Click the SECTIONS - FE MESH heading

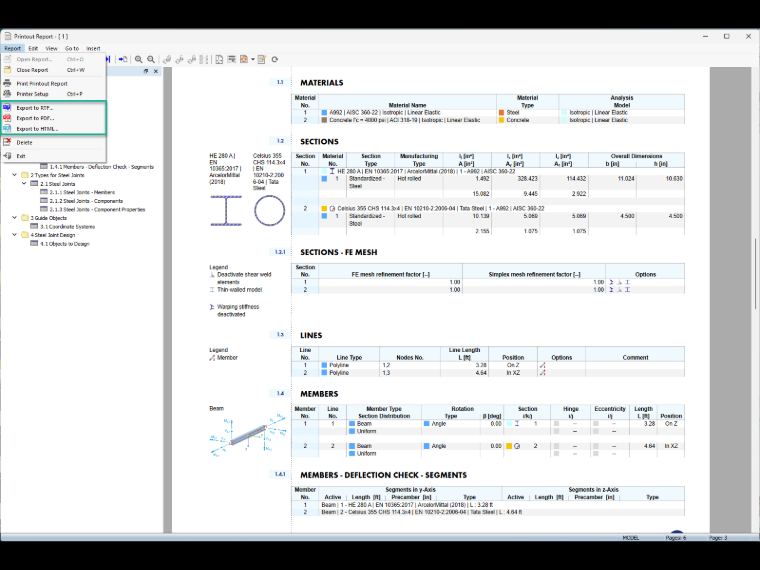tap(338, 252)
